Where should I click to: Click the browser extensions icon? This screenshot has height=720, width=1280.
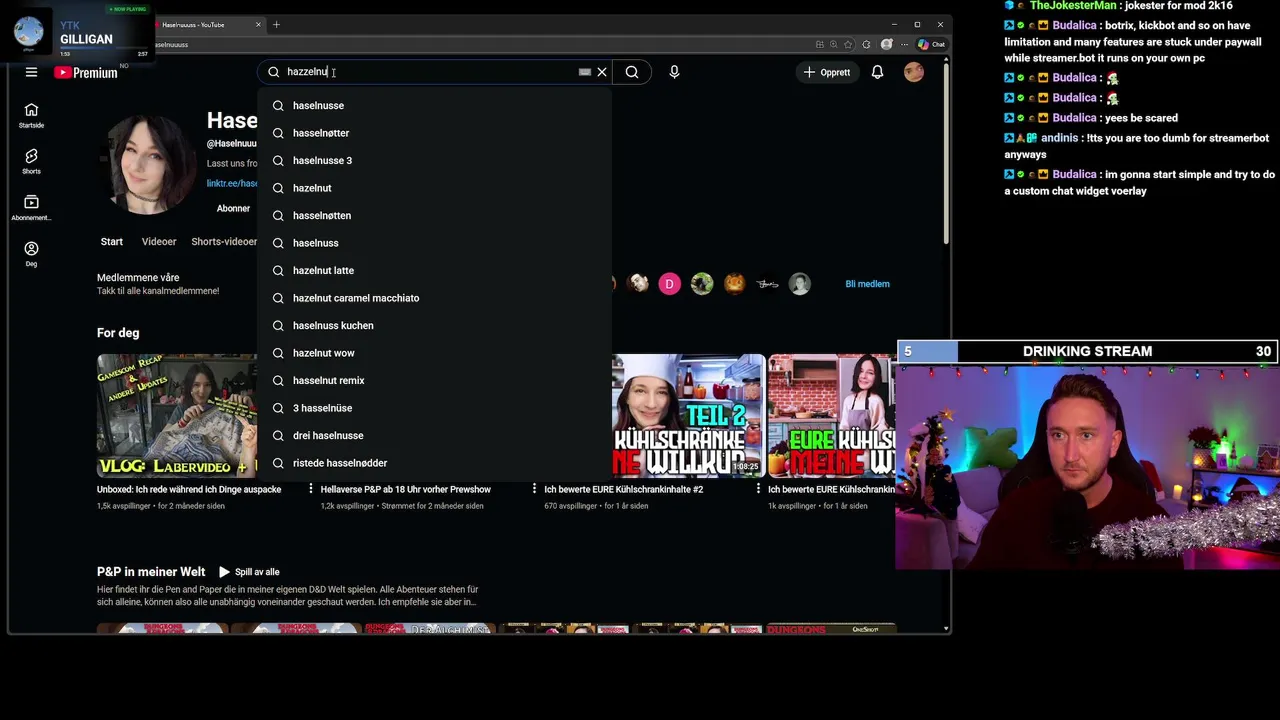[866, 44]
